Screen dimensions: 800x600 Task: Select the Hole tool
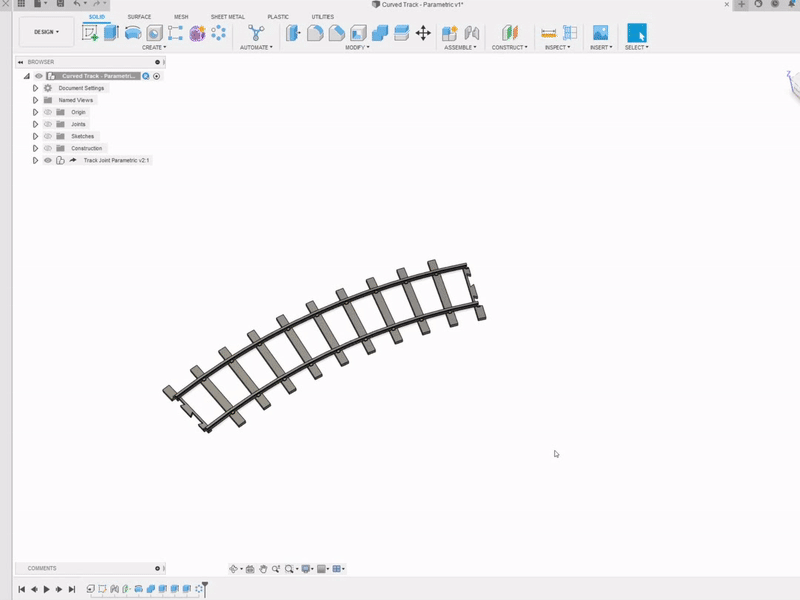pos(154,31)
